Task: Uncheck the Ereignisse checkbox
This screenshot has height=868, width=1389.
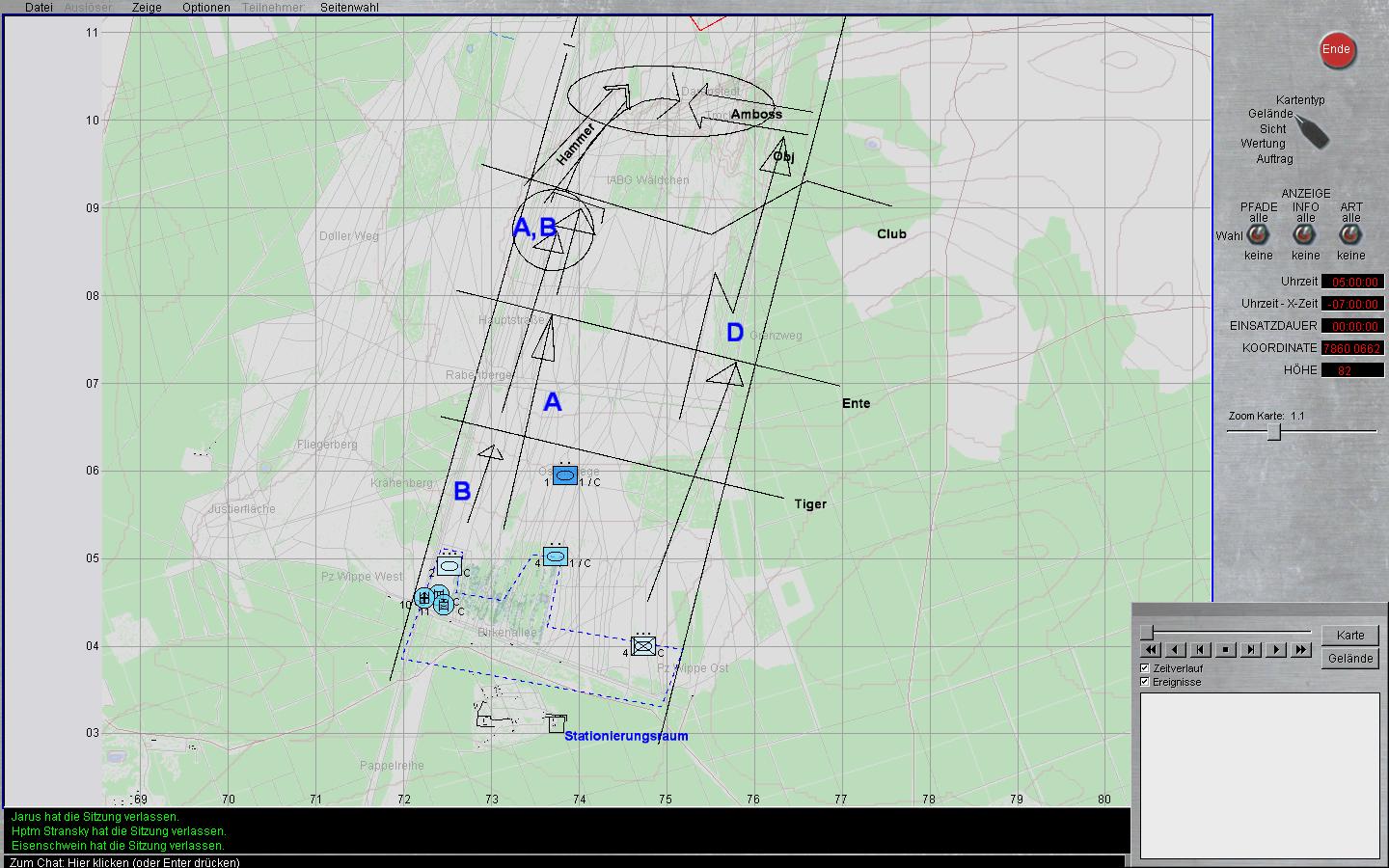Action: tap(1145, 682)
